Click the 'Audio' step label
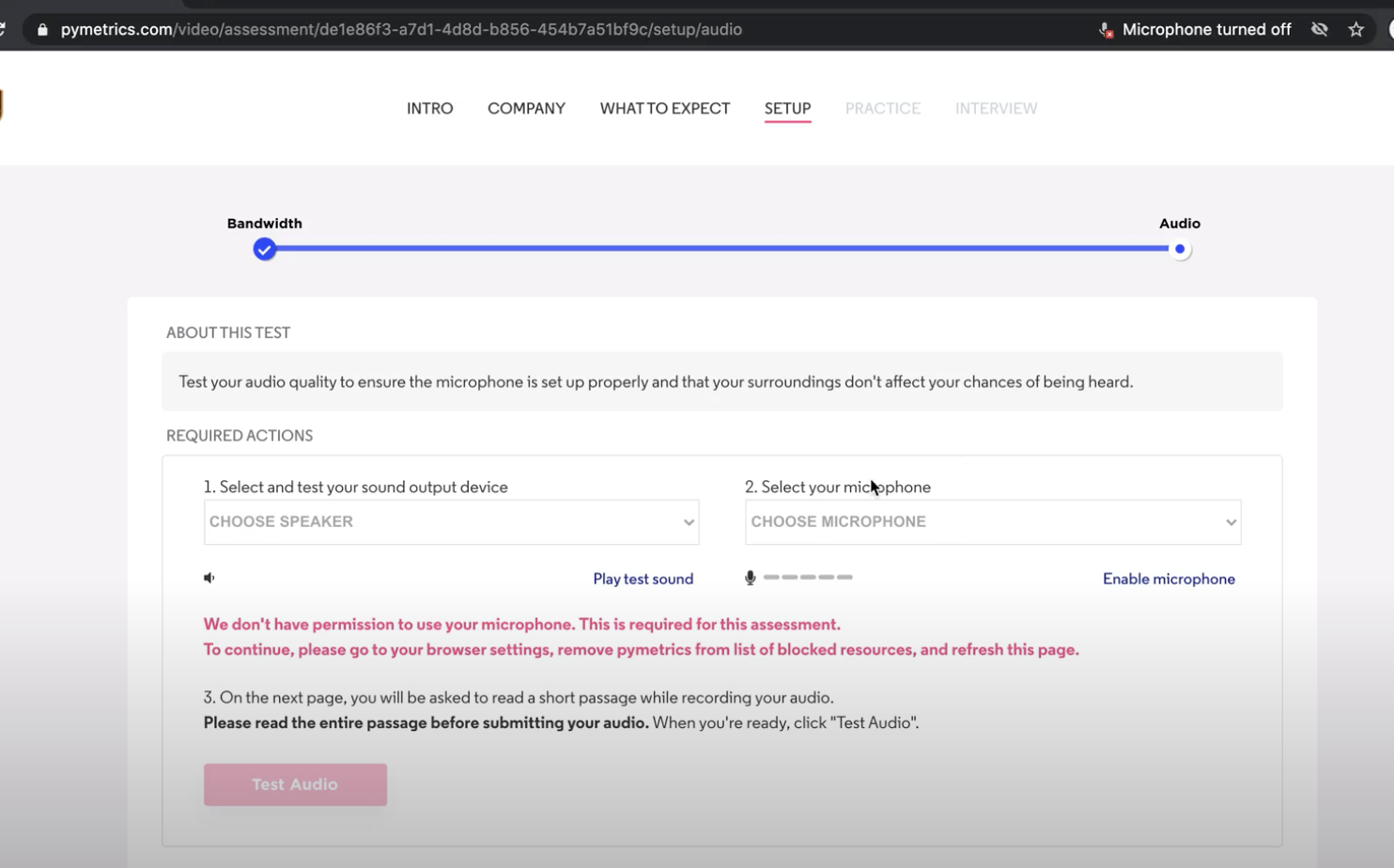1394x868 pixels. [x=1179, y=224]
